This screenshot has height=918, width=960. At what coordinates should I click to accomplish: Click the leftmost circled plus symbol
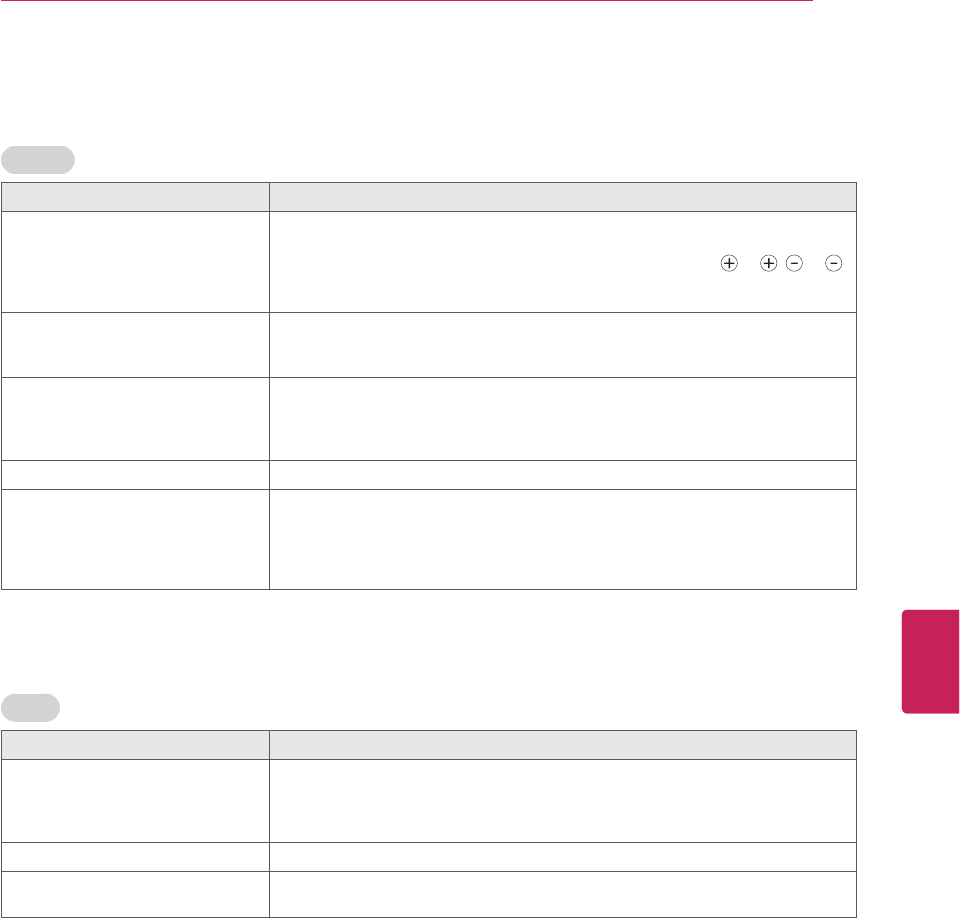pyautogui.click(x=729, y=263)
